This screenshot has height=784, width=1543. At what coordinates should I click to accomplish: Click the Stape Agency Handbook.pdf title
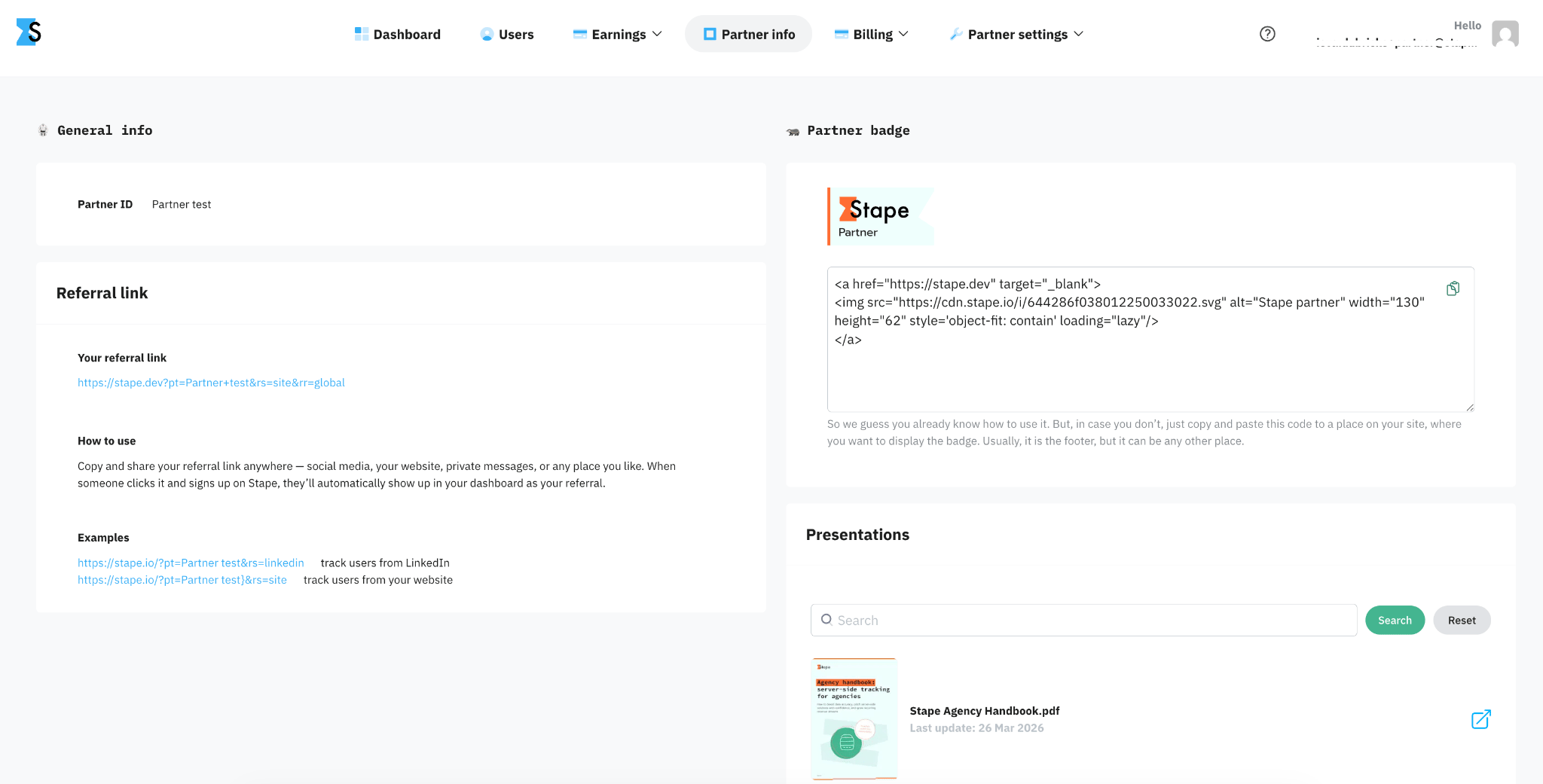(985, 711)
